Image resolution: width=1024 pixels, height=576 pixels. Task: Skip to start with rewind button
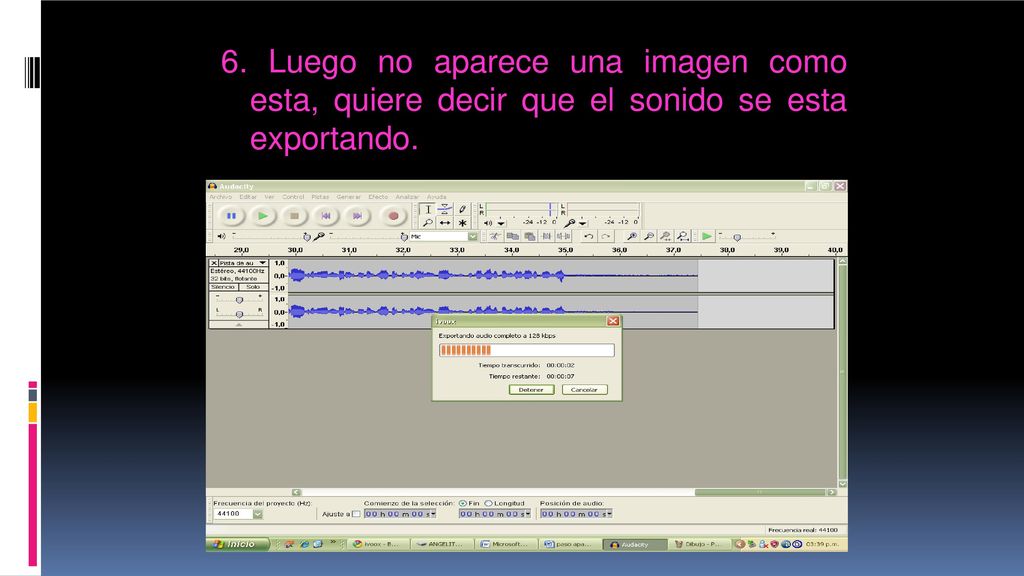(x=326, y=216)
